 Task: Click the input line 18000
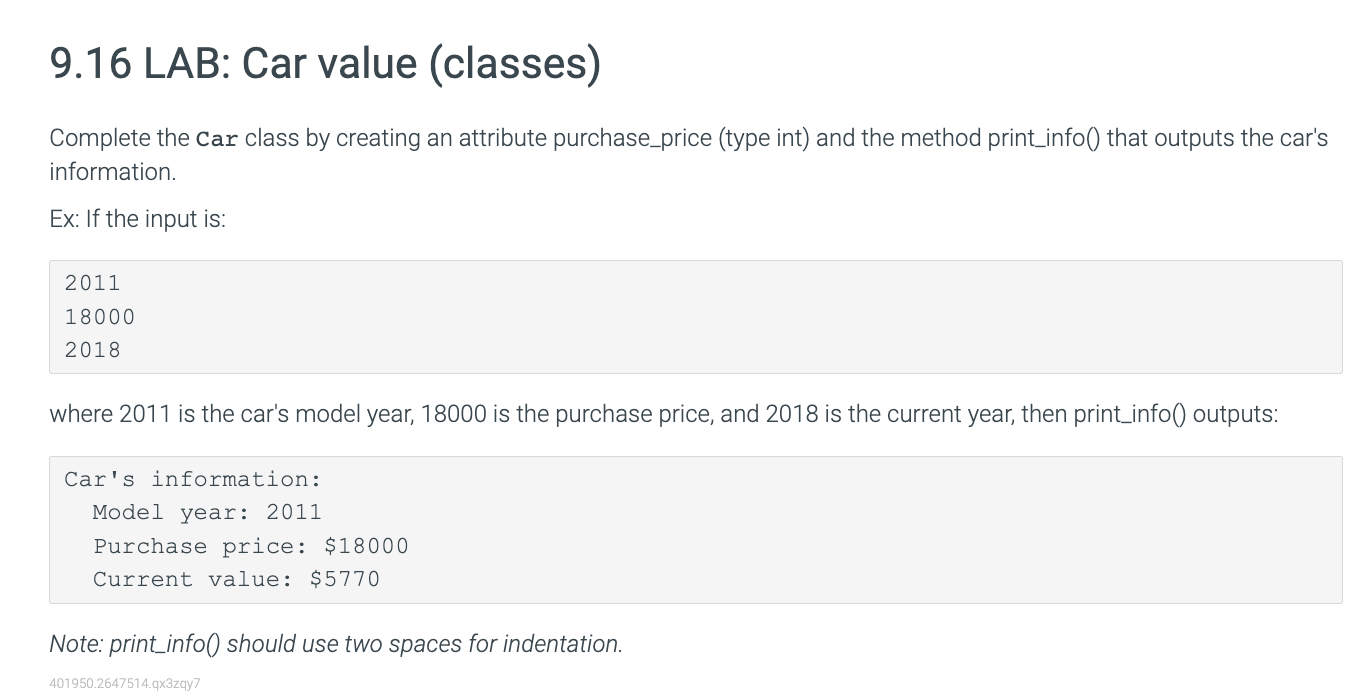pyautogui.click(x=99, y=317)
